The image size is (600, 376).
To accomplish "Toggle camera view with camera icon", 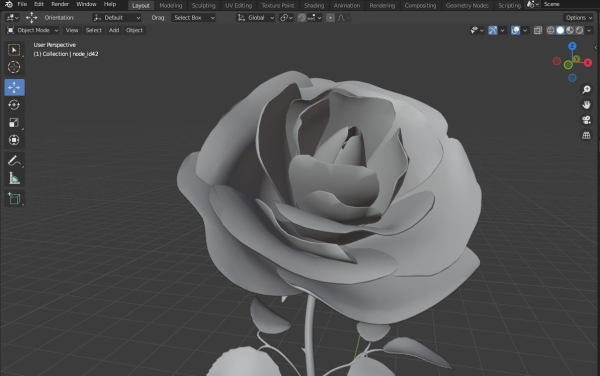I will (x=586, y=120).
